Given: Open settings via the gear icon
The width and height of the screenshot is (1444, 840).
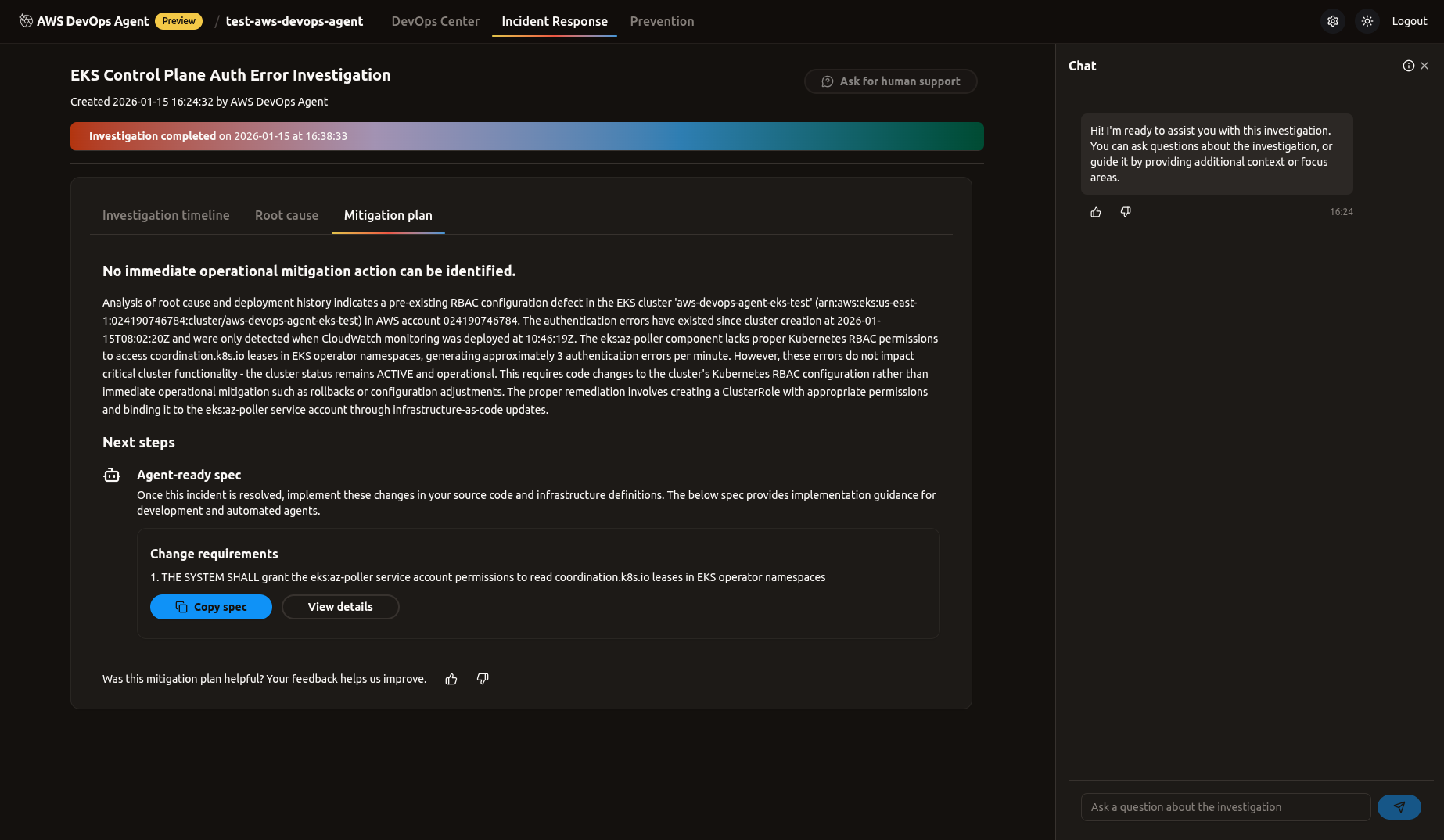Looking at the screenshot, I should (x=1333, y=21).
